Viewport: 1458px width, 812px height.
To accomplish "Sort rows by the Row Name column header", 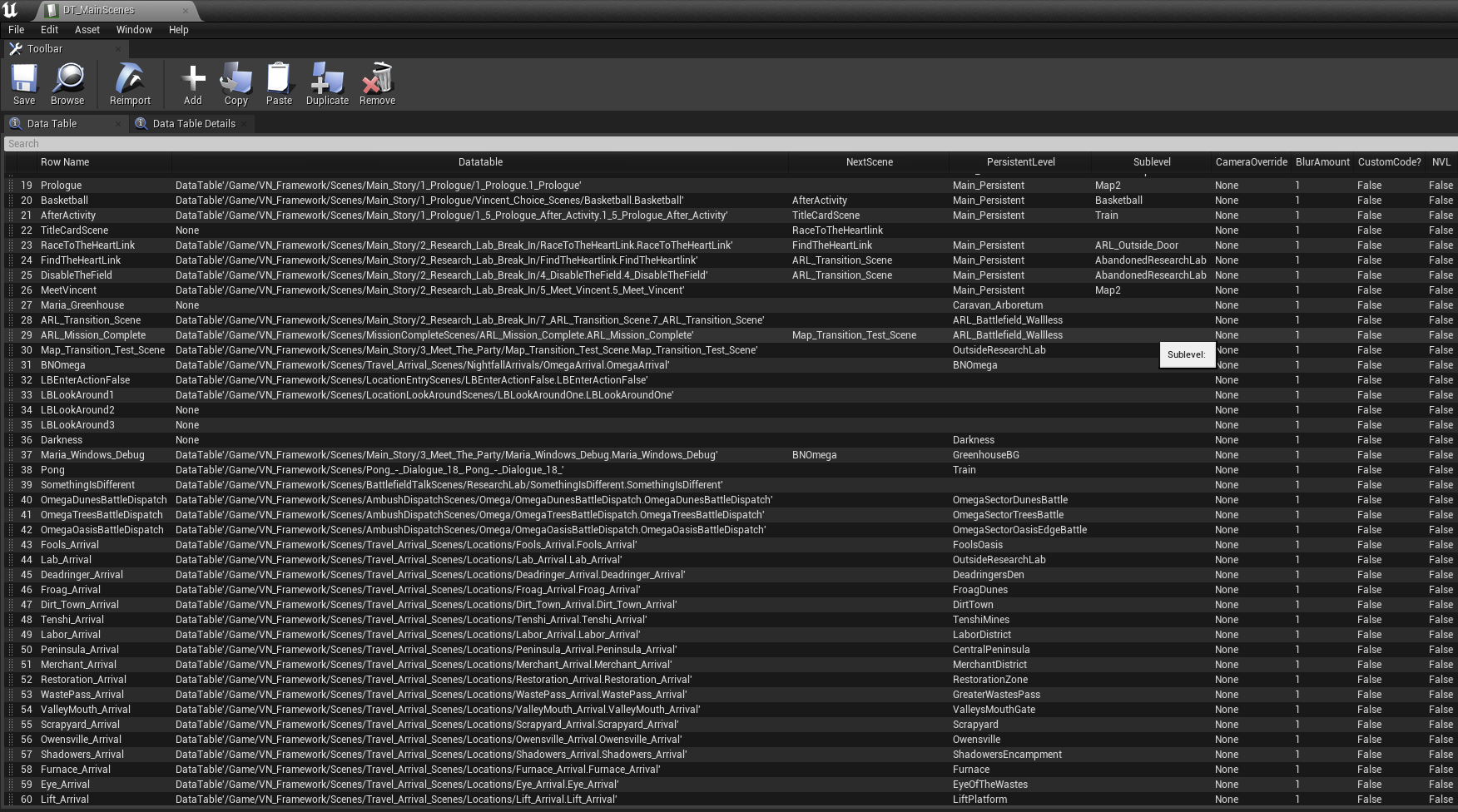I will point(65,161).
